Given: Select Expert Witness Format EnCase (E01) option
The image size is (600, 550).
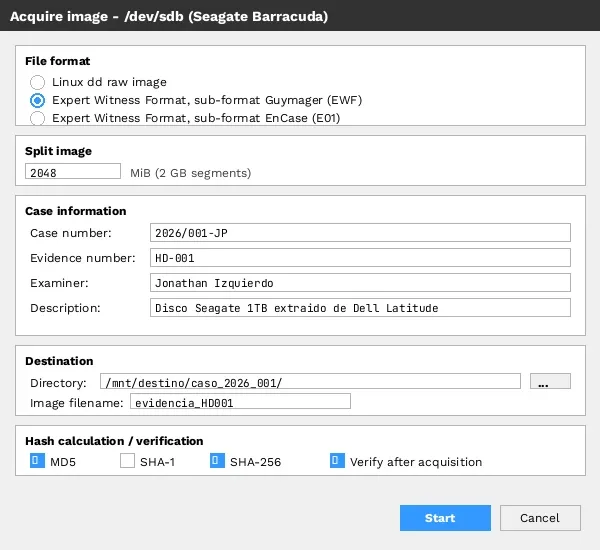Looking at the screenshot, I should tap(38, 118).
